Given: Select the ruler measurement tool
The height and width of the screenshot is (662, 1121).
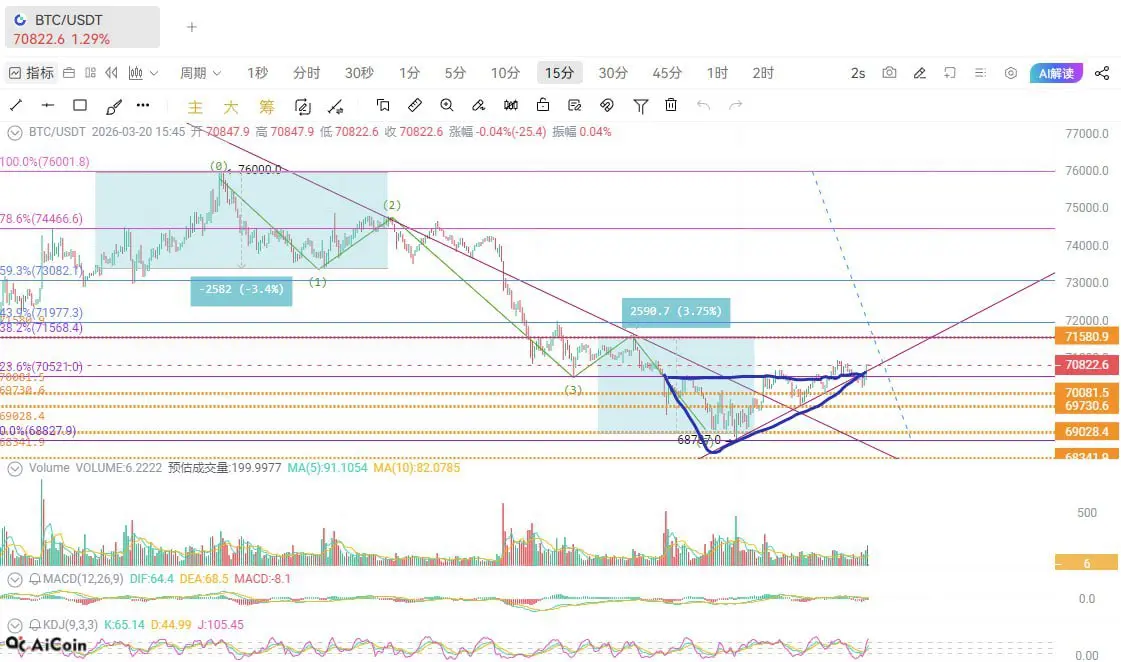Looking at the screenshot, I should coord(415,106).
